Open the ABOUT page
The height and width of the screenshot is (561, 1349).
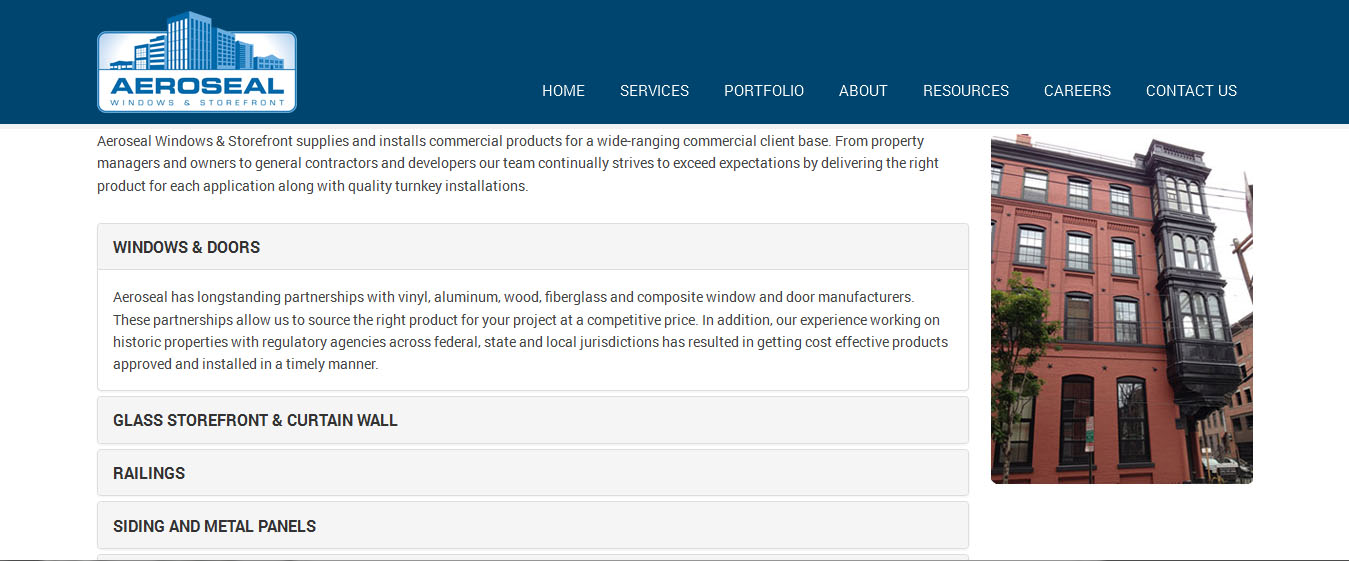862,91
